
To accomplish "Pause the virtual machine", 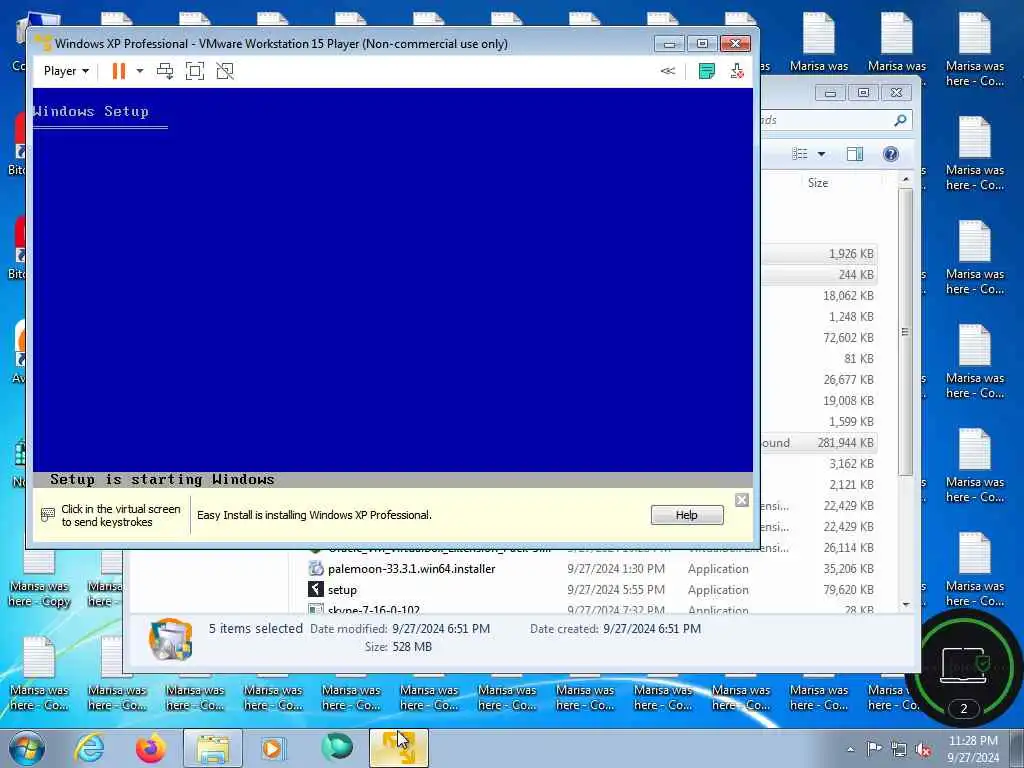I will (x=118, y=71).
